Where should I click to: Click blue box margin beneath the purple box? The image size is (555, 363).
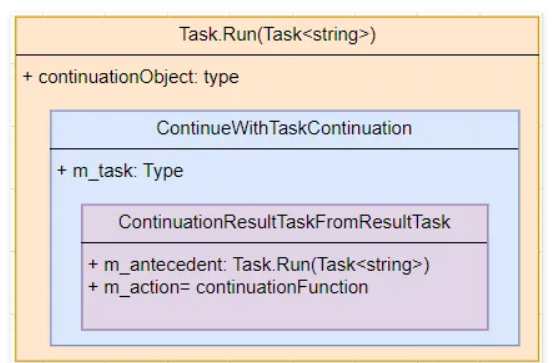click(285, 338)
